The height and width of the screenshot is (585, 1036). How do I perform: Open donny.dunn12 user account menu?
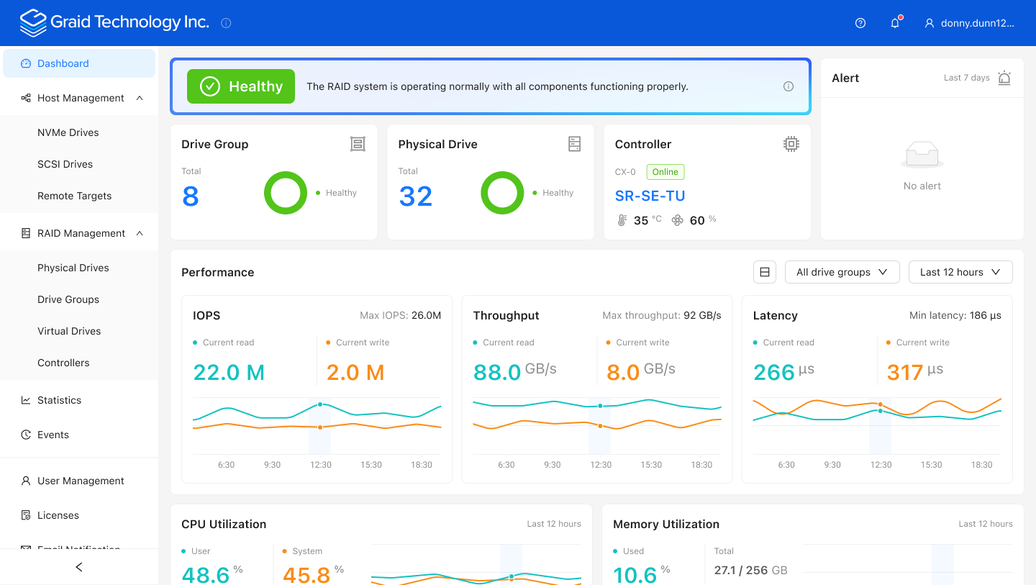click(x=969, y=23)
